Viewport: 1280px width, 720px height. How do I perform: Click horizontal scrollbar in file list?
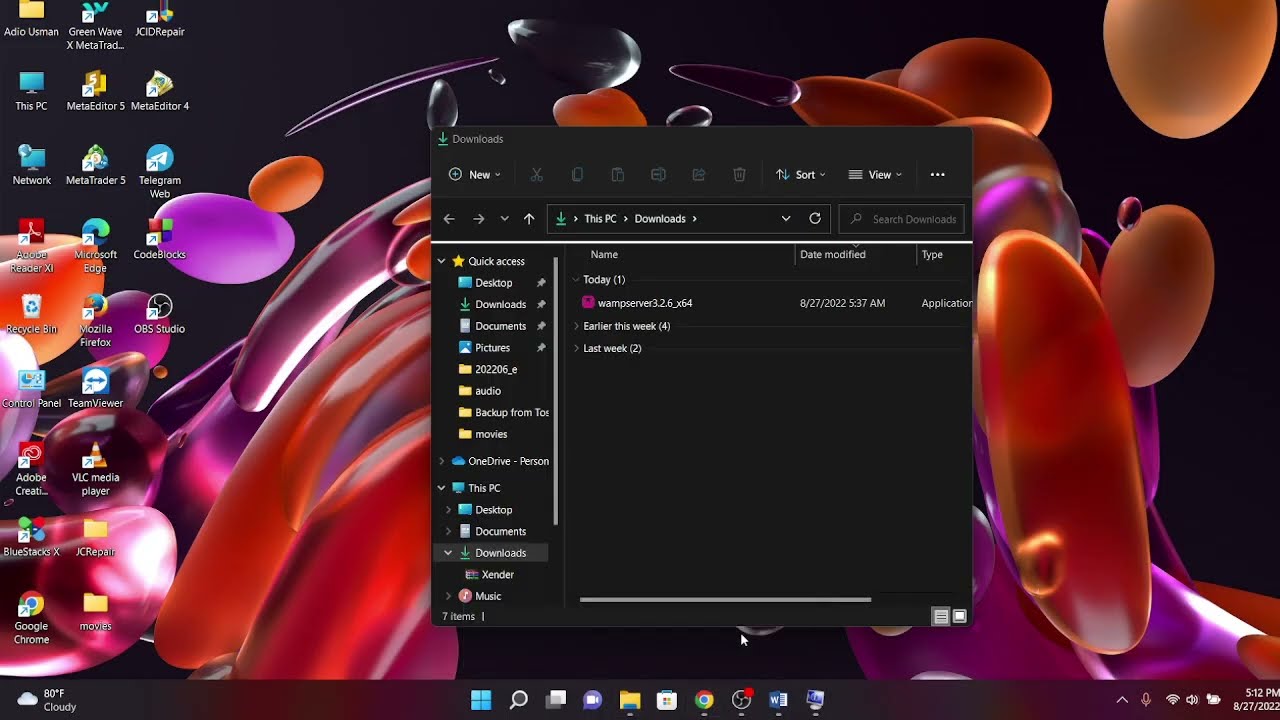(x=725, y=600)
